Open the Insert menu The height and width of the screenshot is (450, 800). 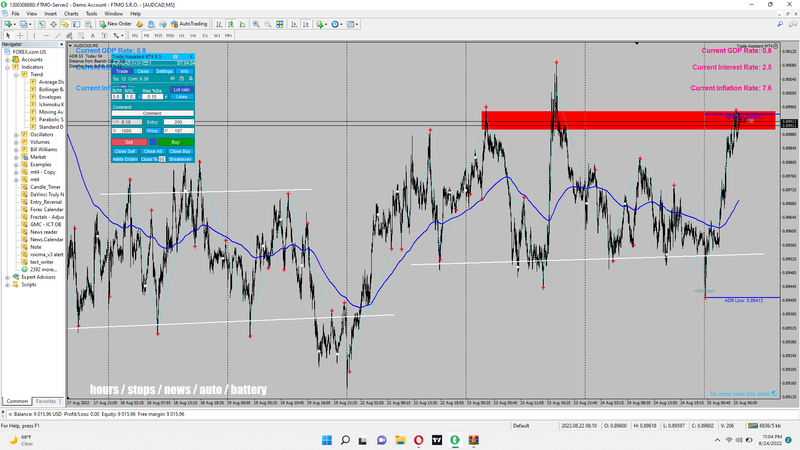coord(51,14)
